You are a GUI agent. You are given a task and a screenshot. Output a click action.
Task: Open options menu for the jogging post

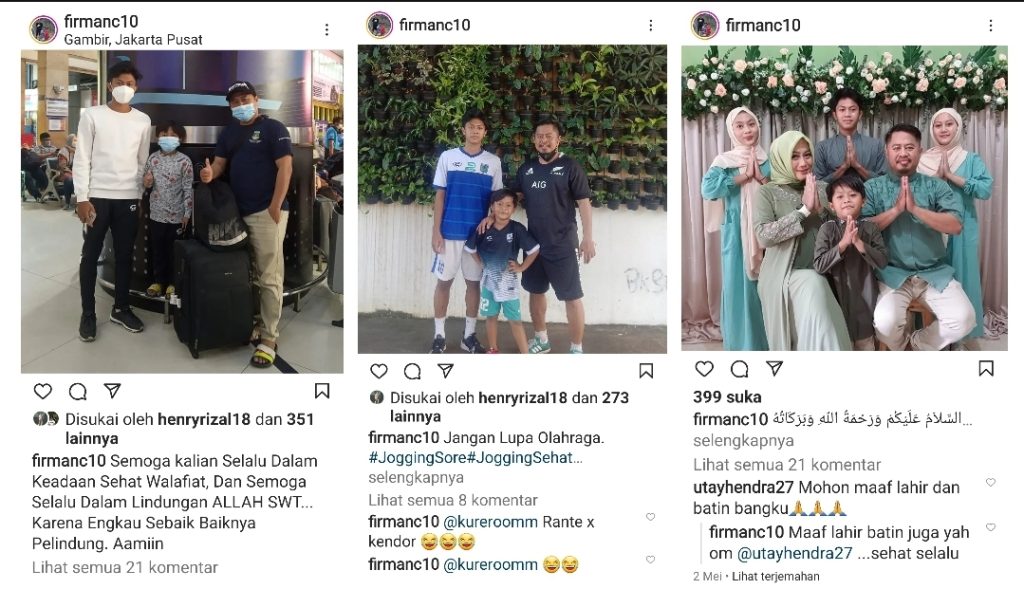click(650, 25)
